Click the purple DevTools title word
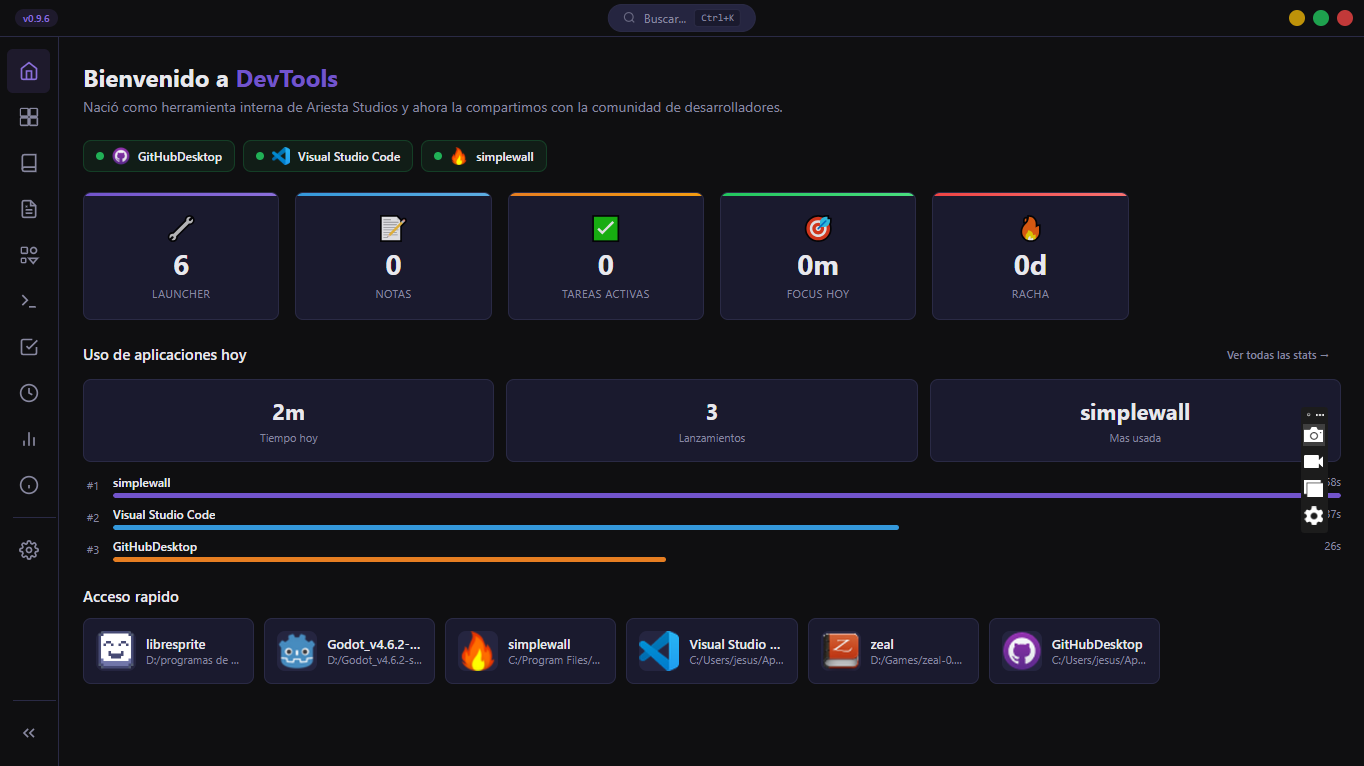The height and width of the screenshot is (766, 1364). [287, 79]
